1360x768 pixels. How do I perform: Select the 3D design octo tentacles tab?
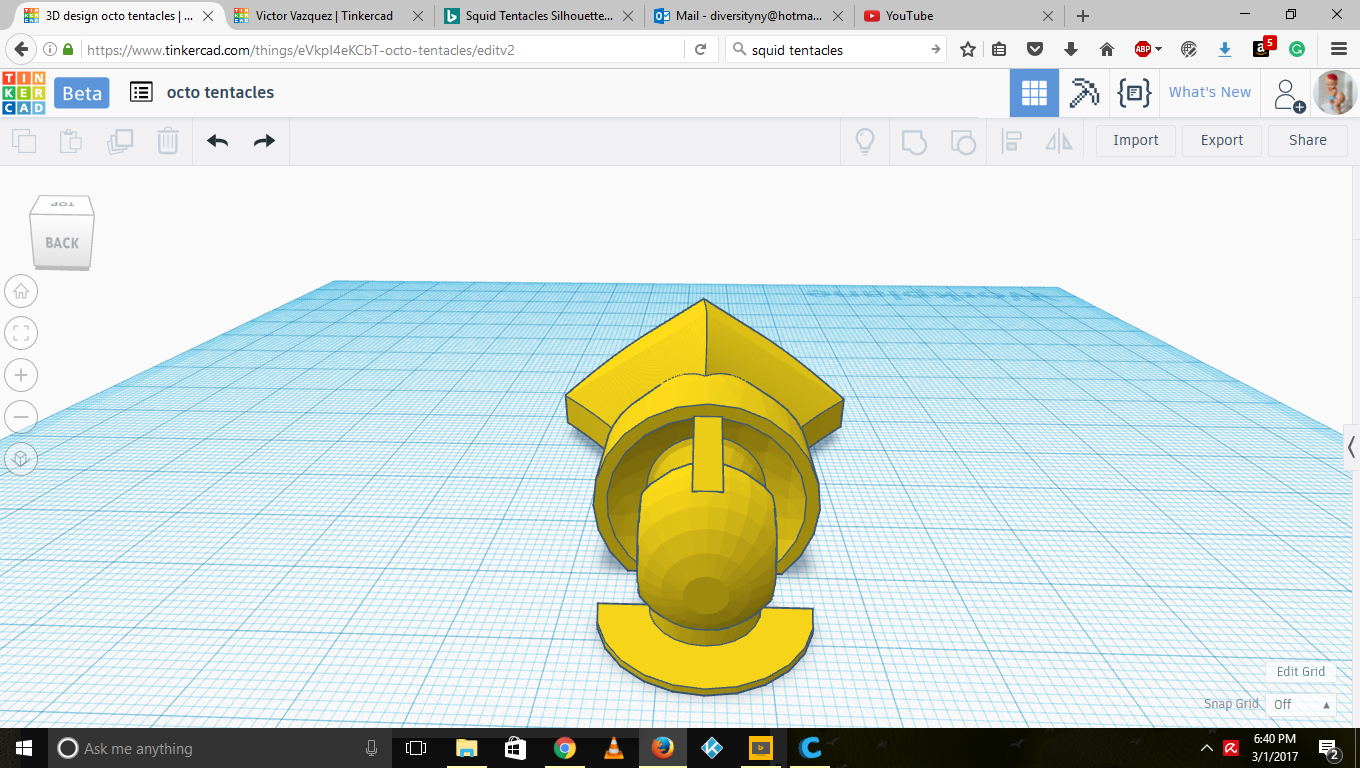(119, 16)
